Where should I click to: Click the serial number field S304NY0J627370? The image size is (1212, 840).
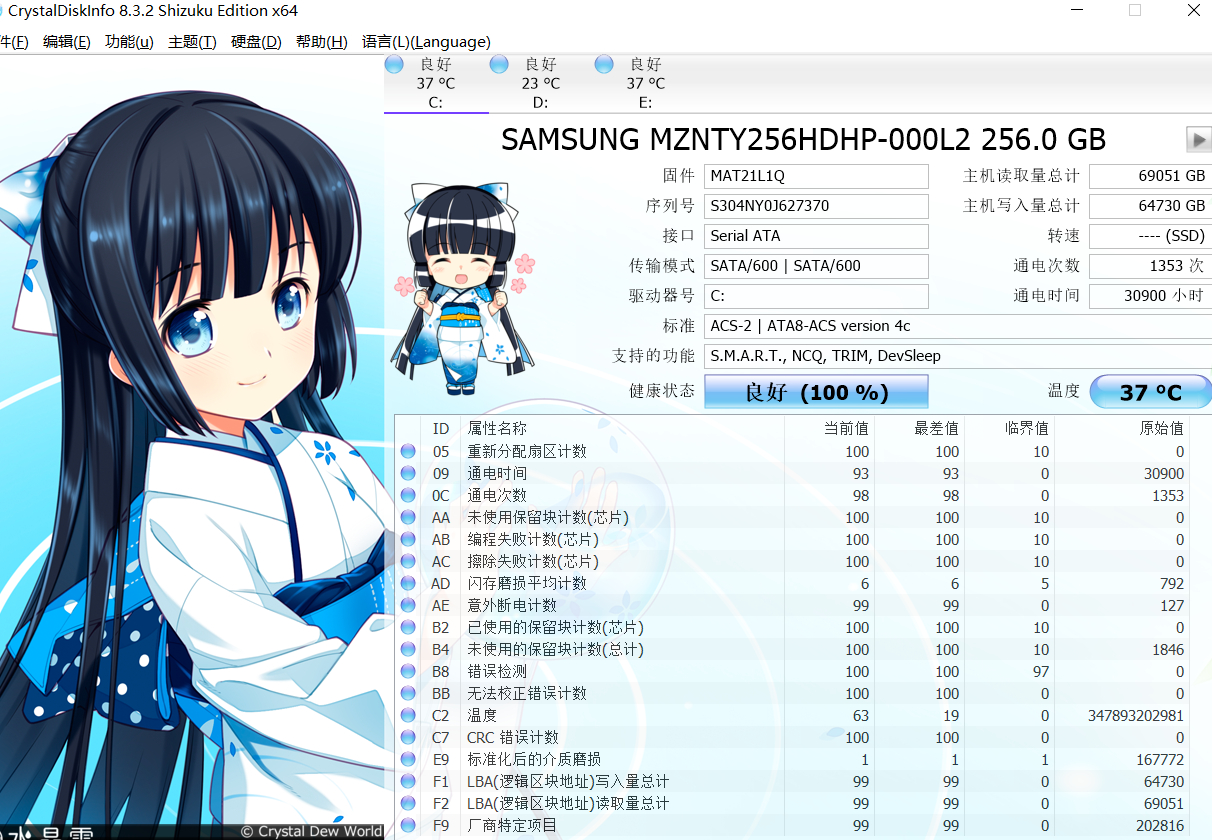pos(816,206)
